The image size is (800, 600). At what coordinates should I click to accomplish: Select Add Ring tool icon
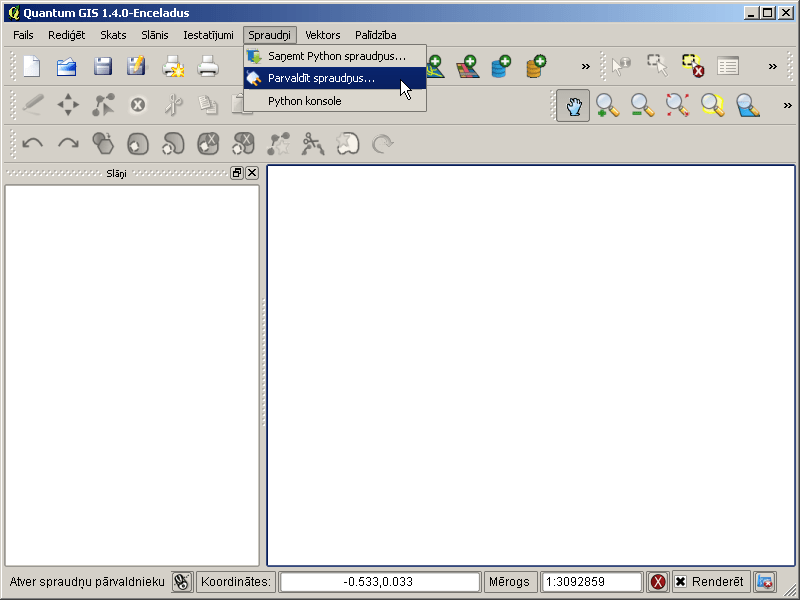pyautogui.click(x=138, y=144)
